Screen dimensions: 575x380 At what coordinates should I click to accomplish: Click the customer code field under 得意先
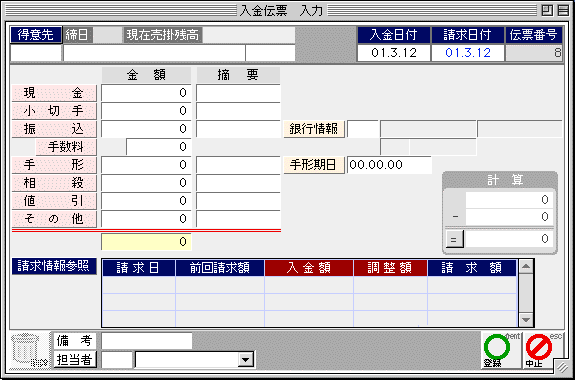[36, 53]
